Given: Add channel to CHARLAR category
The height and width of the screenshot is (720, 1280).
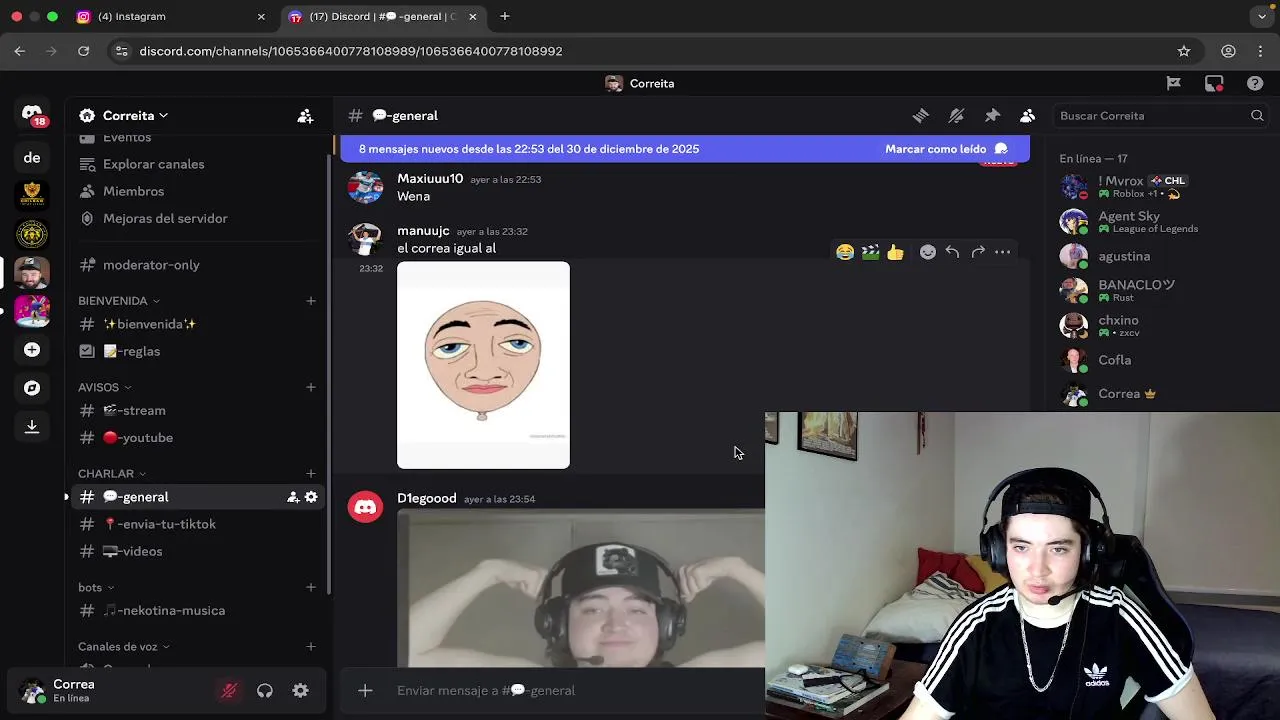Looking at the screenshot, I should [x=311, y=474].
